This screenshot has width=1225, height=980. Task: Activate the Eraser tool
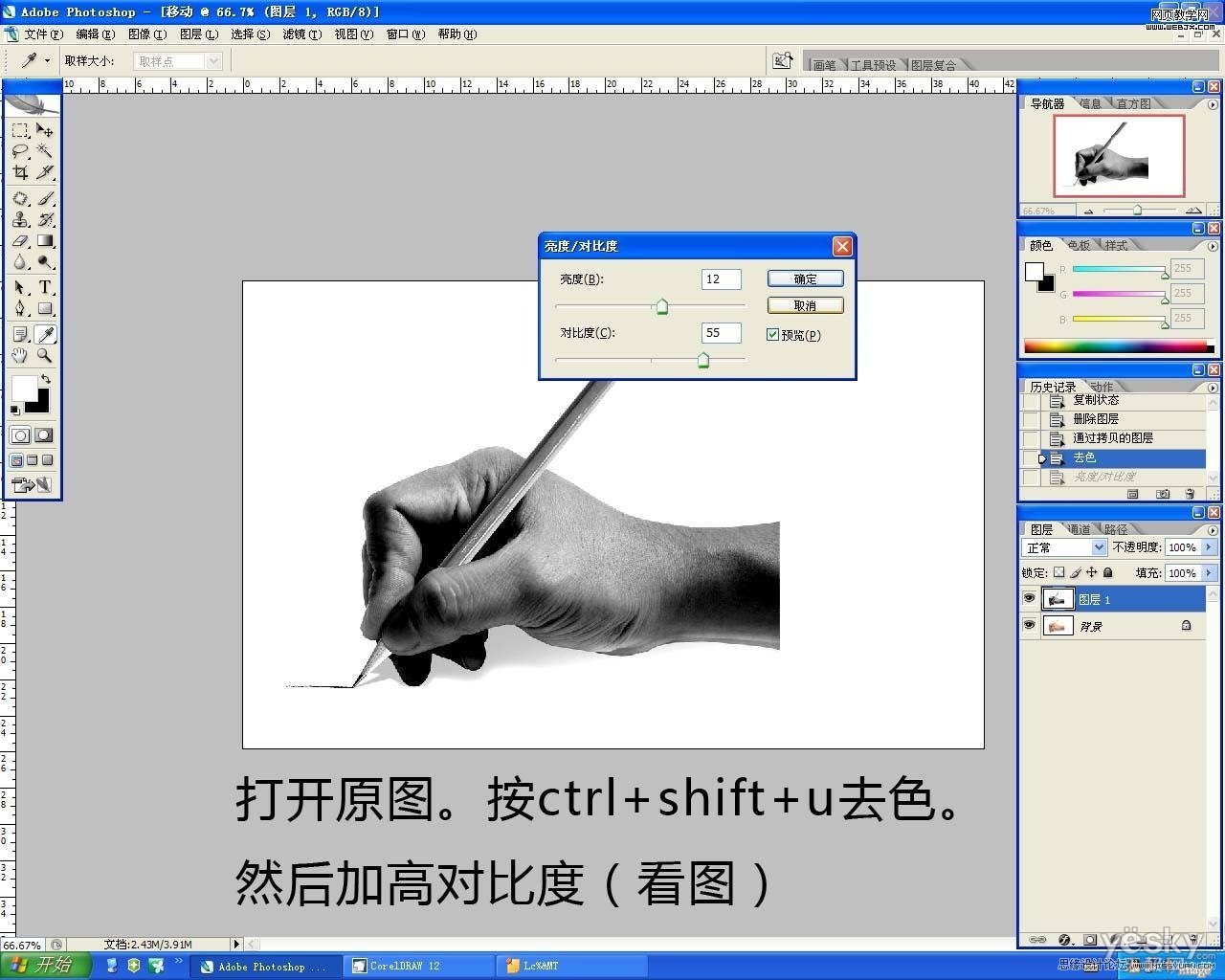20,241
